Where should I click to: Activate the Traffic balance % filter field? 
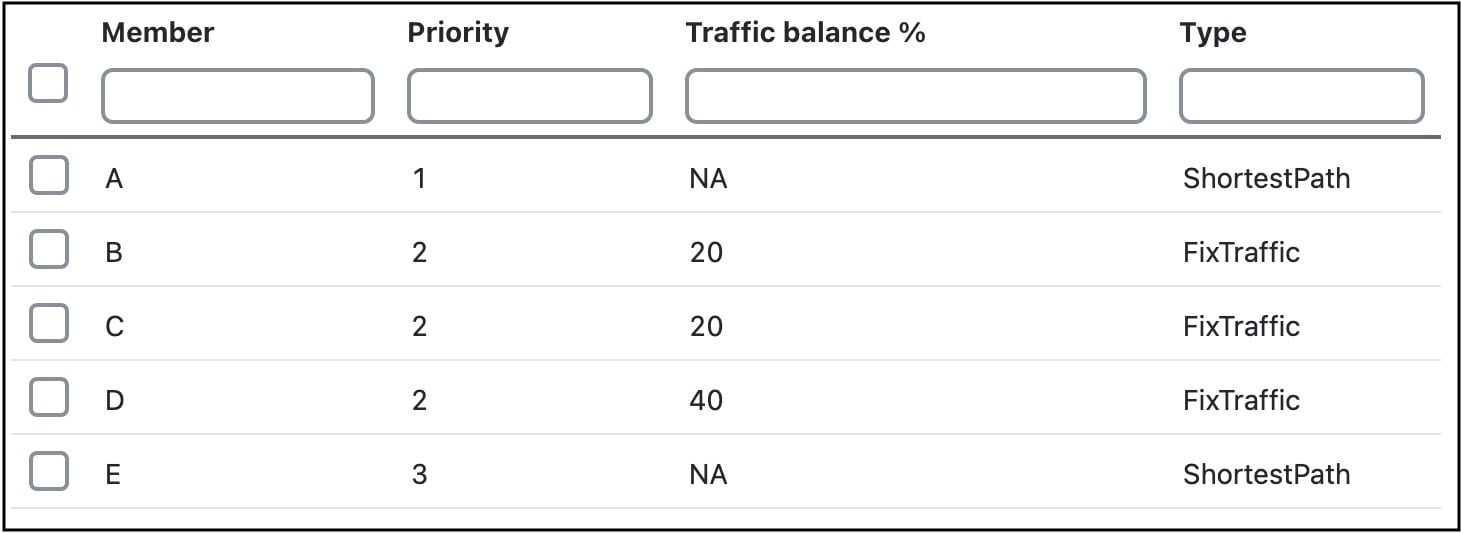click(x=916, y=96)
